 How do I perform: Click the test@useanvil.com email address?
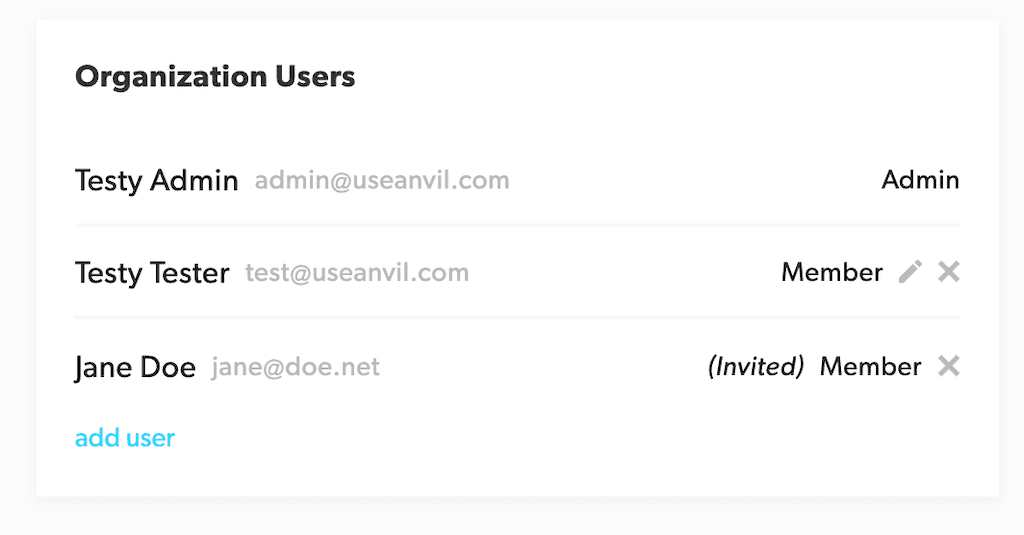357,273
